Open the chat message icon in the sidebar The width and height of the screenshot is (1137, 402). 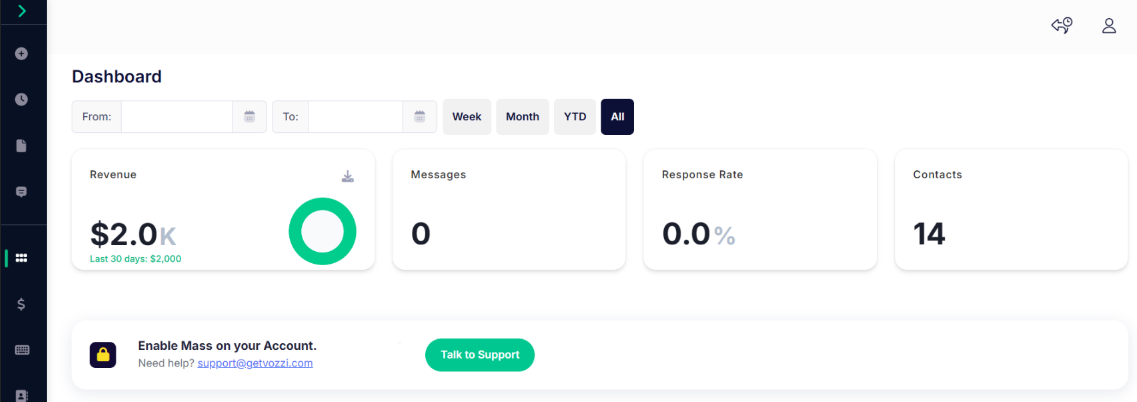click(x=22, y=191)
